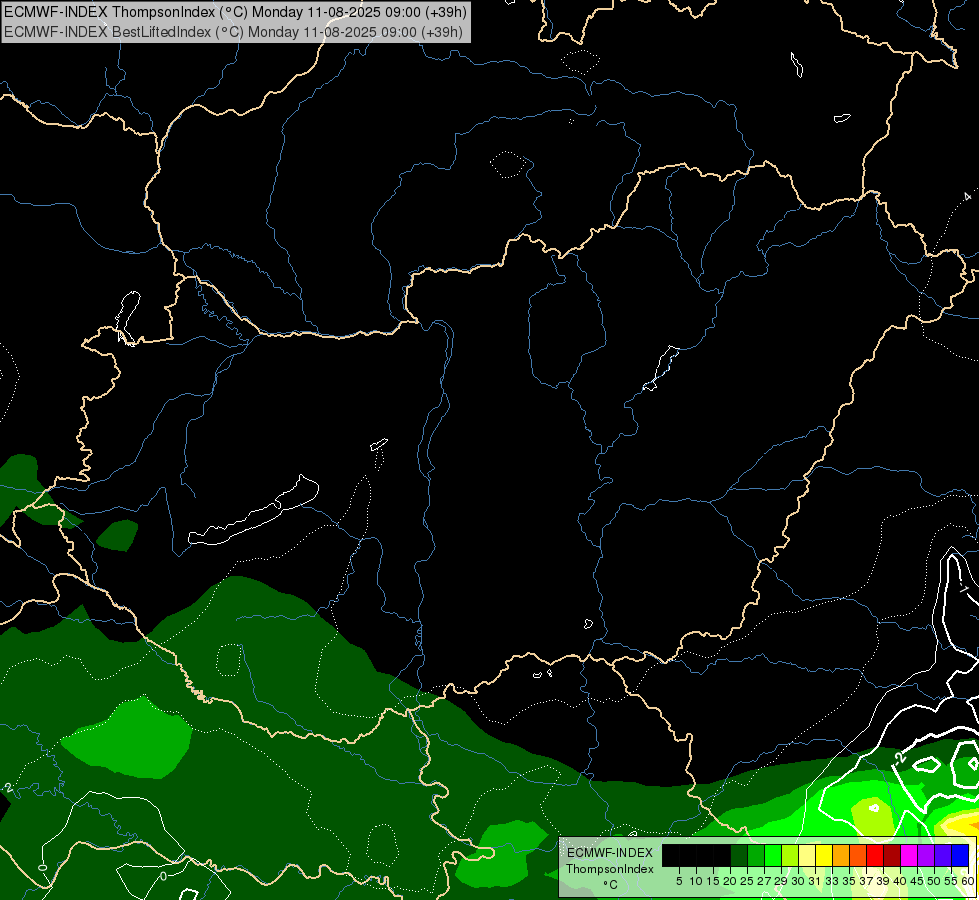
Task: Choose the red-orange 35–37 legend swatch
Action: 858,855
